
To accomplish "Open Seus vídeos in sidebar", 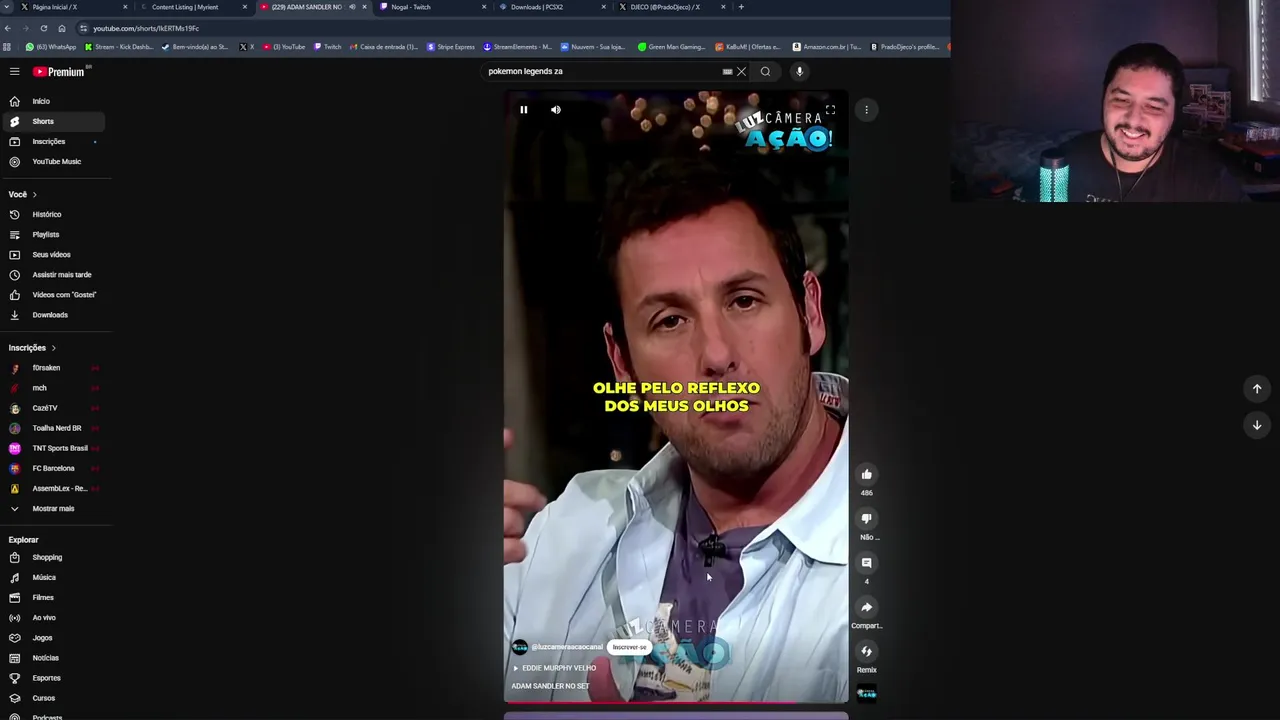I will (52, 254).
